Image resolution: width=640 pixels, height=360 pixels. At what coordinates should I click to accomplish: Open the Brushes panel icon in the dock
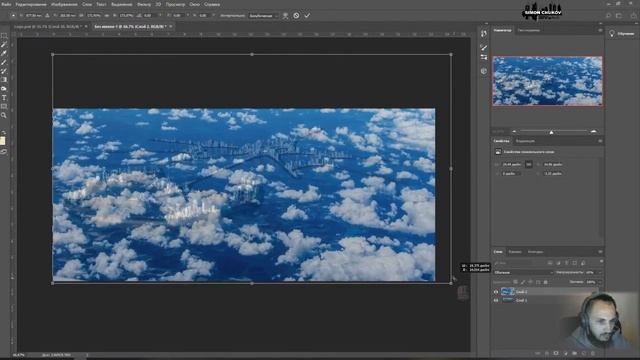click(x=484, y=48)
